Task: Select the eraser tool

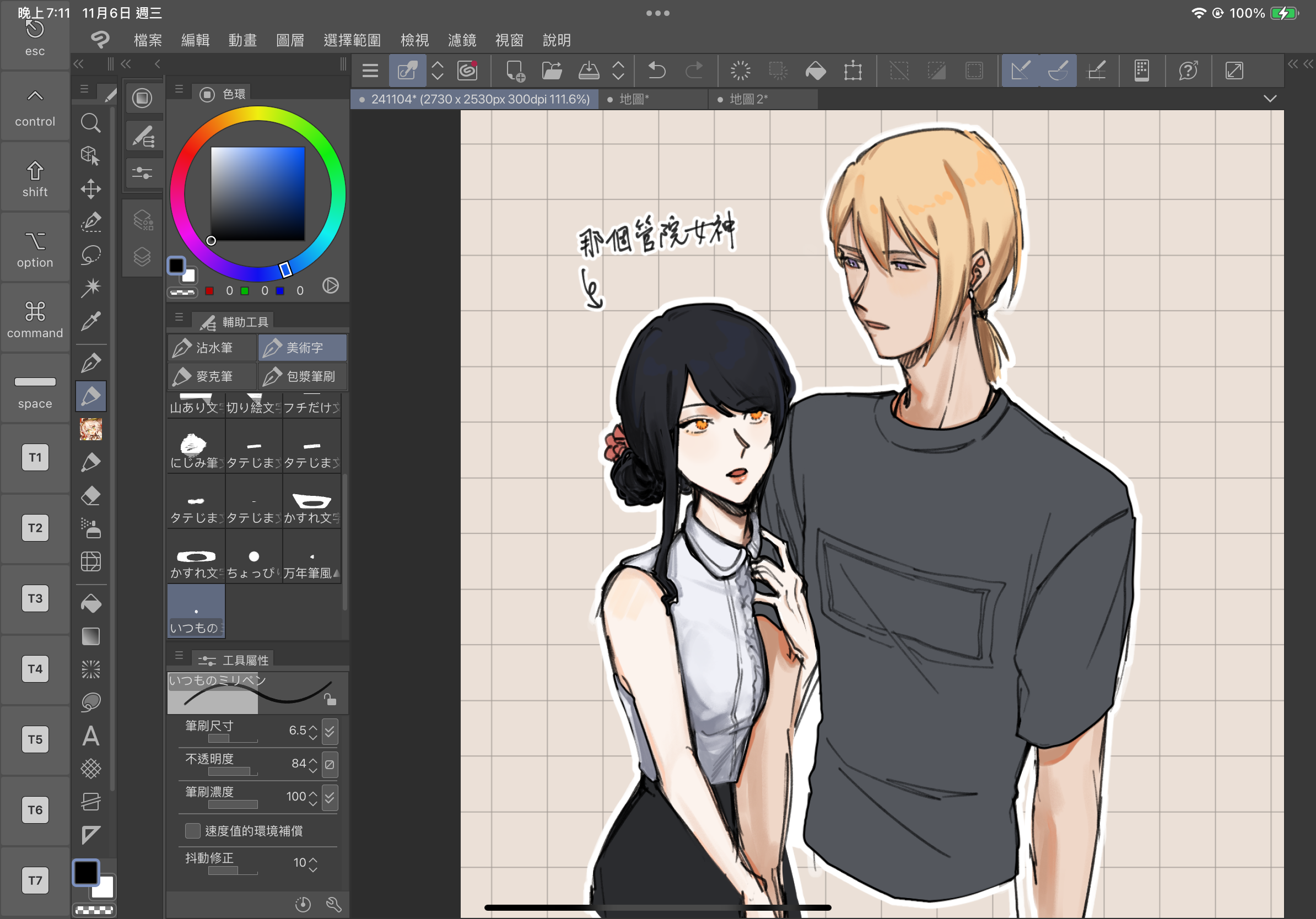Action: pos(90,496)
